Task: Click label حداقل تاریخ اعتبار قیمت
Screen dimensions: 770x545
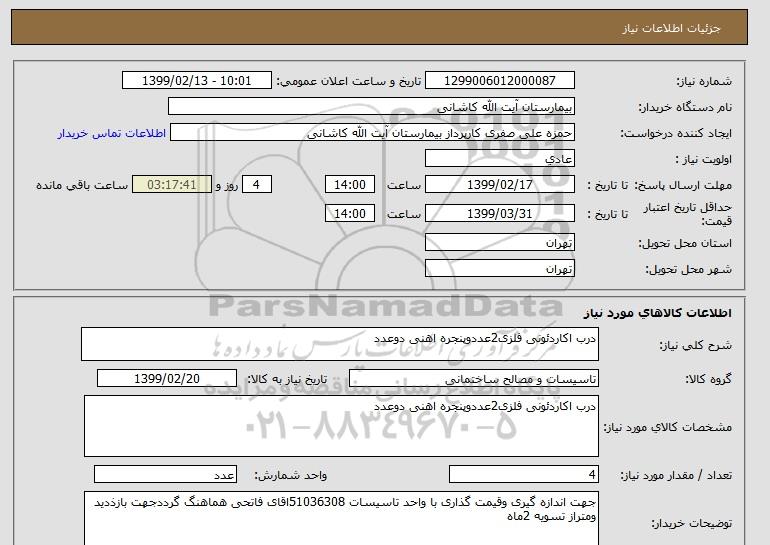Action: (688, 214)
